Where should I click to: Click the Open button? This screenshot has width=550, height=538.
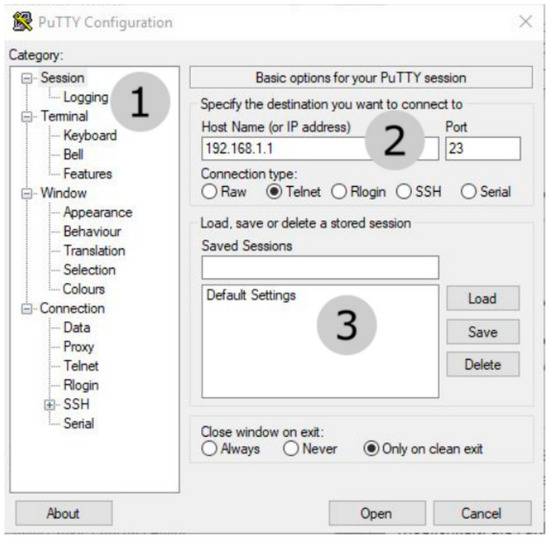click(x=377, y=513)
